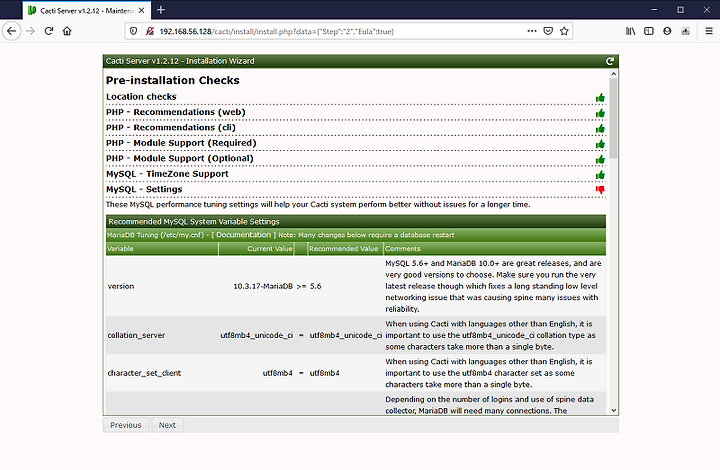Go back using the browser back arrow
The width and height of the screenshot is (720, 470).
coord(11,31)
